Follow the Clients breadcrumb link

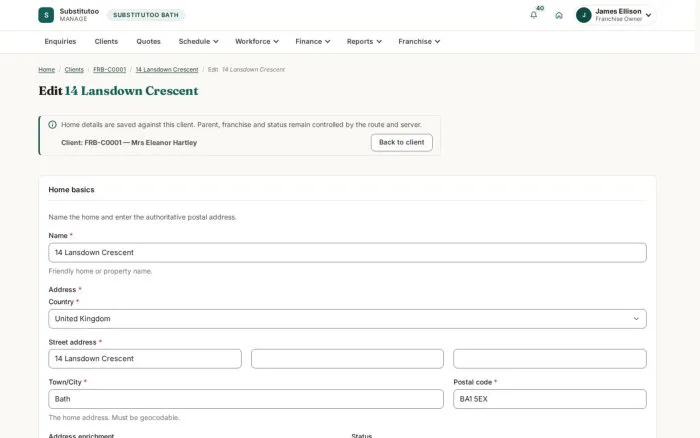74,70
